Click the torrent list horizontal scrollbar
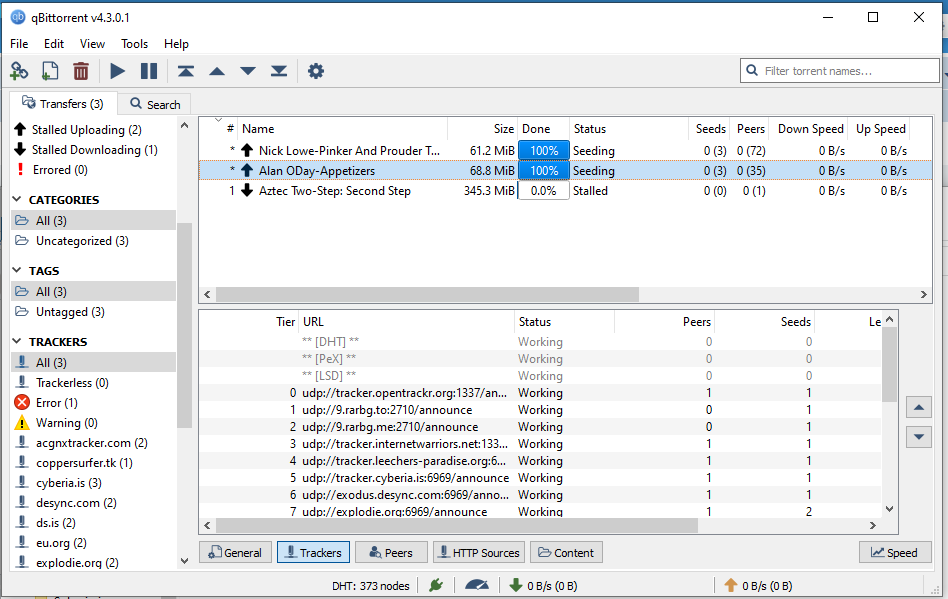Viewport: 948px width, 599px height. (x=427, y=294)
